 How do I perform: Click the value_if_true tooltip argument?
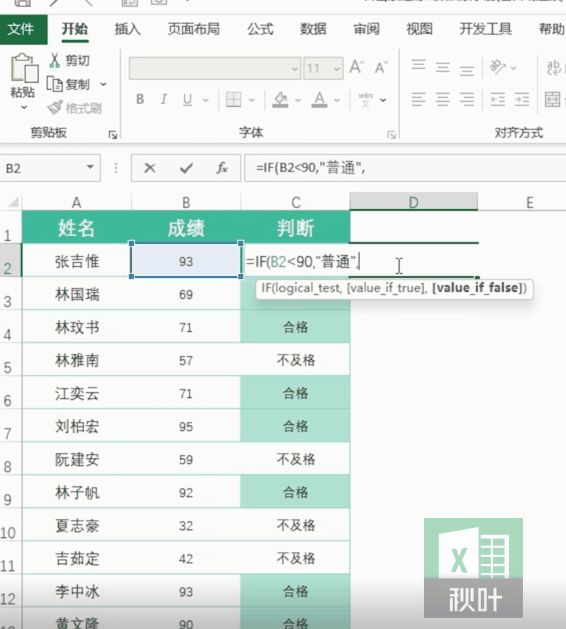(x=386, y=288)
